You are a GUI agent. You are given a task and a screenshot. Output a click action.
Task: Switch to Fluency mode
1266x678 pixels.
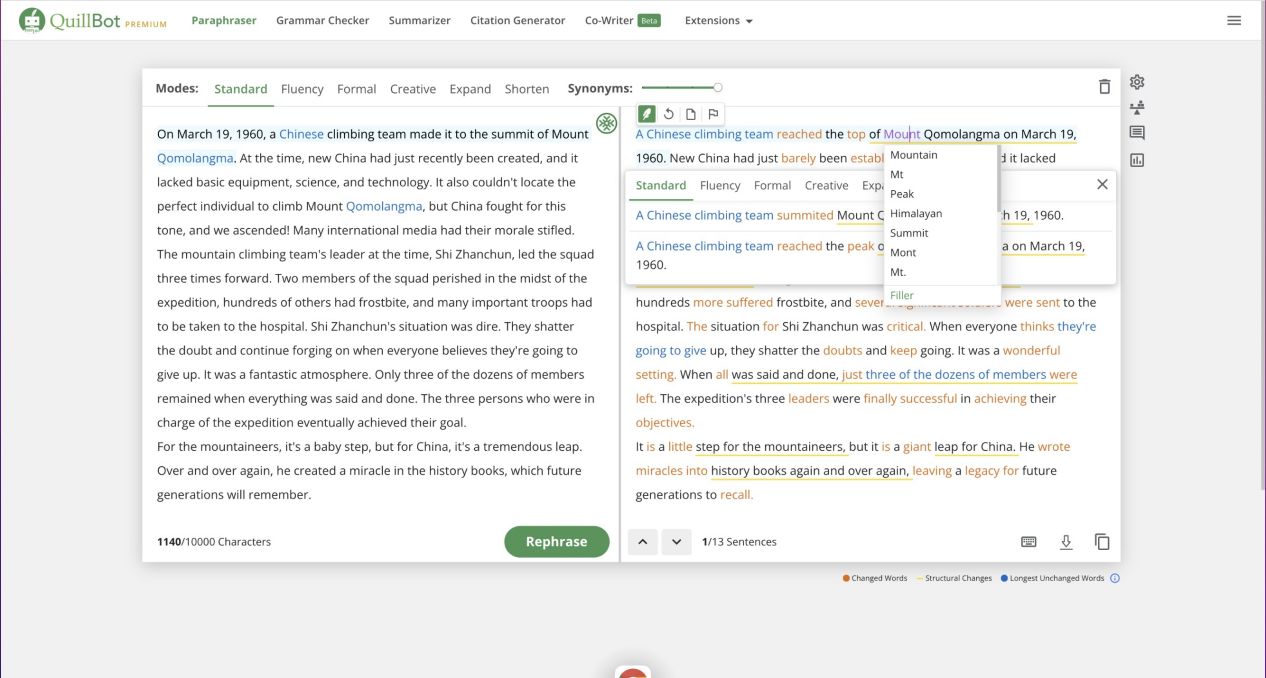click(x=302, y=89)
